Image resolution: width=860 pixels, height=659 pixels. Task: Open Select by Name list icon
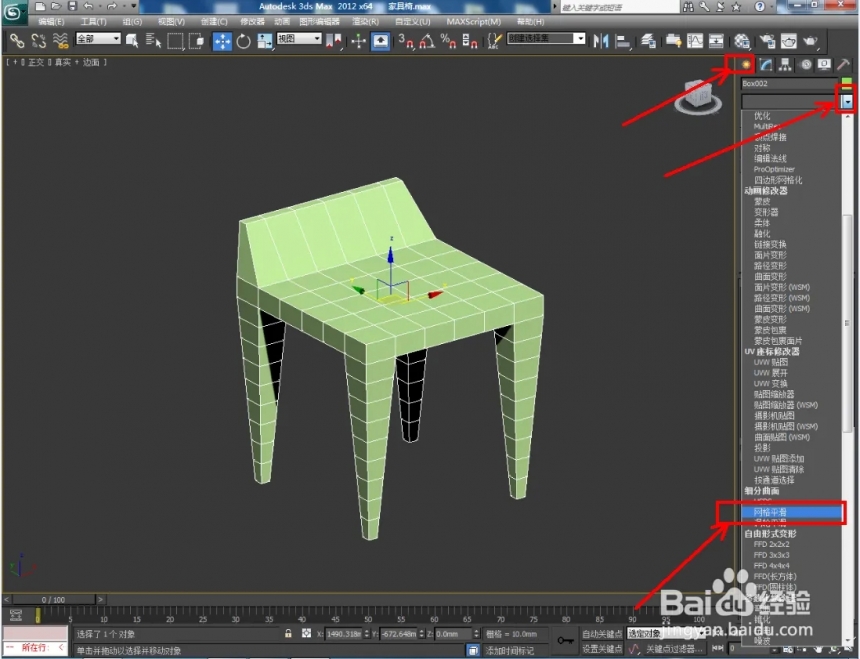pos(153,41)
